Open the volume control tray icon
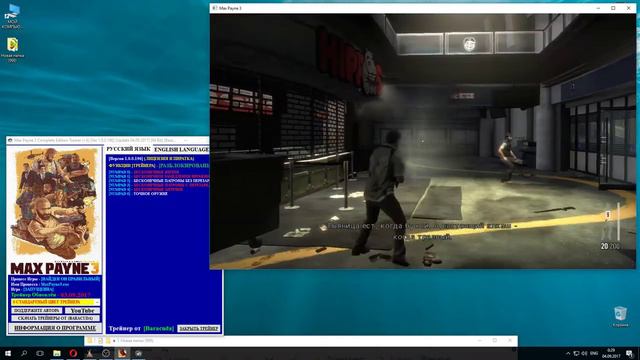The width and height of the screenshot is (640, 360). (584, 353)
